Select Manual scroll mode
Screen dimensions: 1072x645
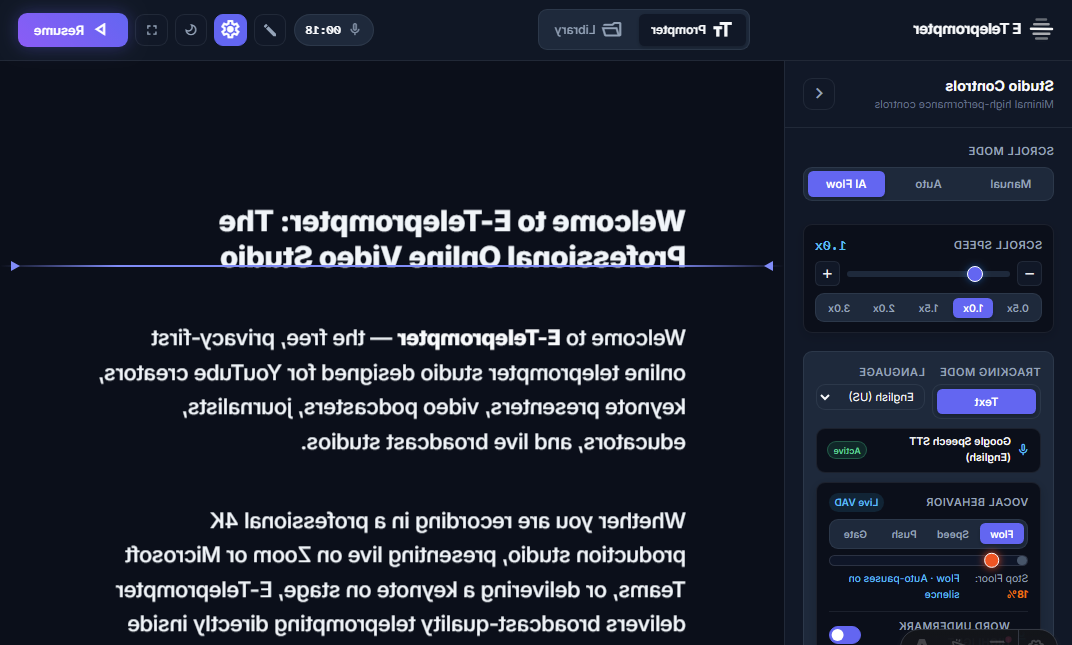[1010, 184]
